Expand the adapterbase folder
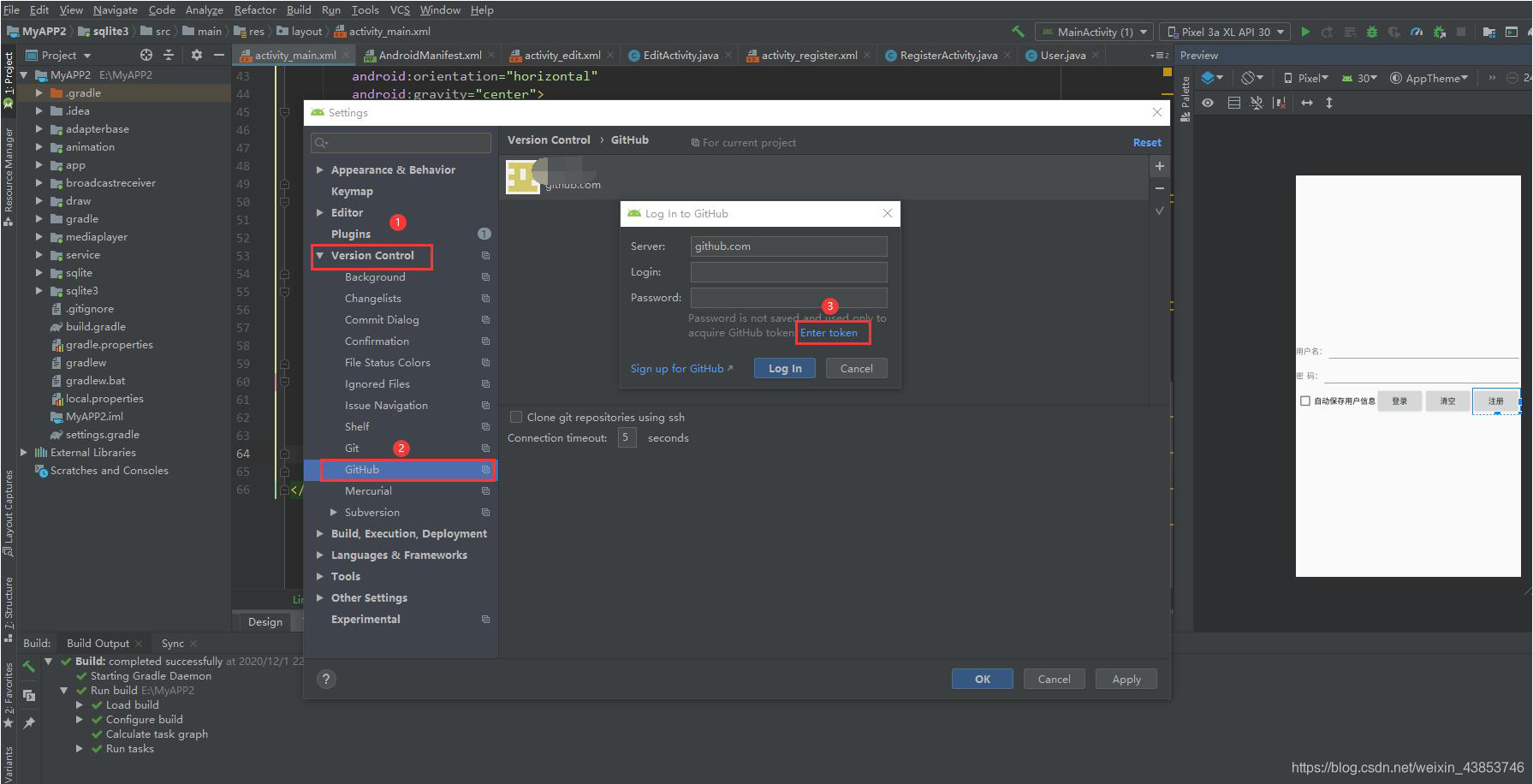Viewport: 1533px width, 784px height. point(39,128)
